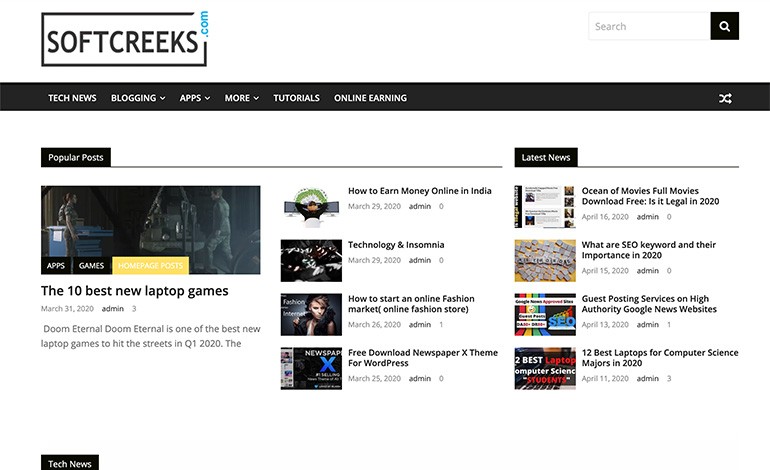The width and height of the screenshot is (770, 470).
Task: Expand the More dropdown menu
Action: coord(242,98)
